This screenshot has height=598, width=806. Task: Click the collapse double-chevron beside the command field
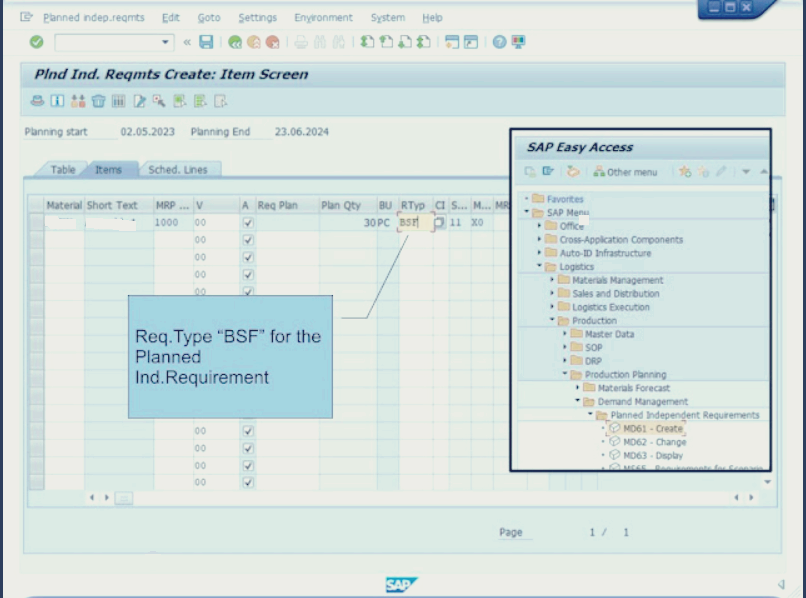pyautogui.click(x=187, y=42)
